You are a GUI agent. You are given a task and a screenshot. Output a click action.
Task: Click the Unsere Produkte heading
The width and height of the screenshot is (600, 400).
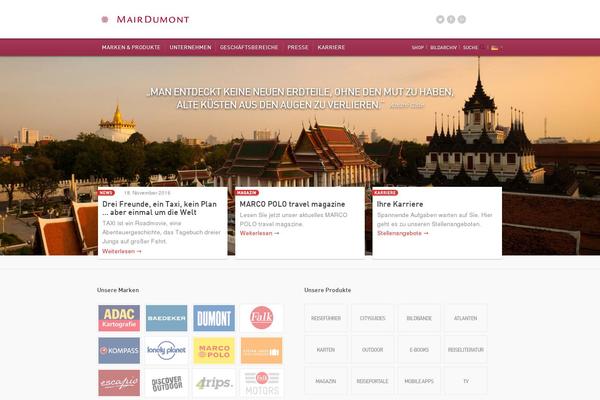[328, 290]
